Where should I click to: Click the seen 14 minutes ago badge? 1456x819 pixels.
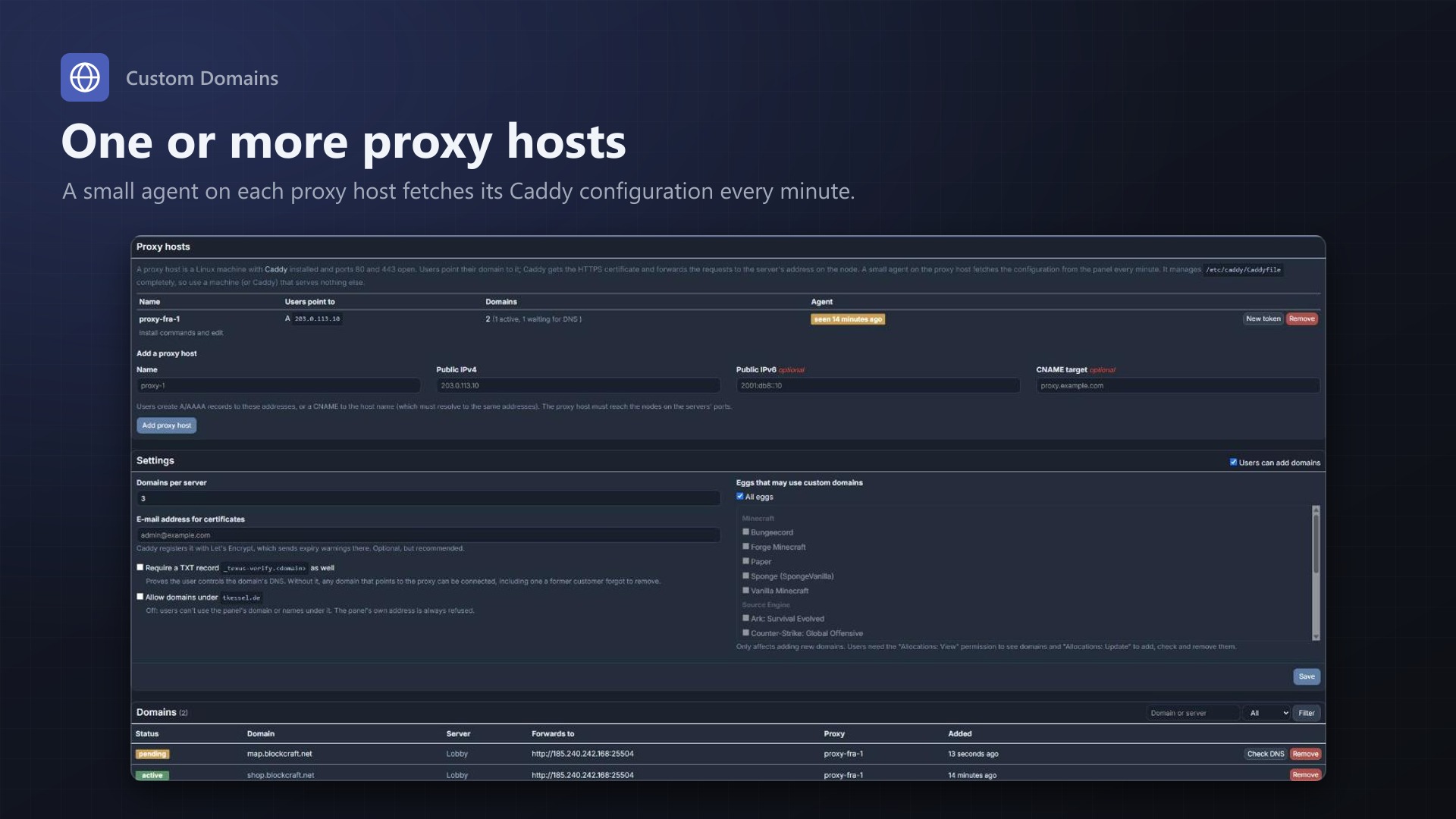[848, 319]
